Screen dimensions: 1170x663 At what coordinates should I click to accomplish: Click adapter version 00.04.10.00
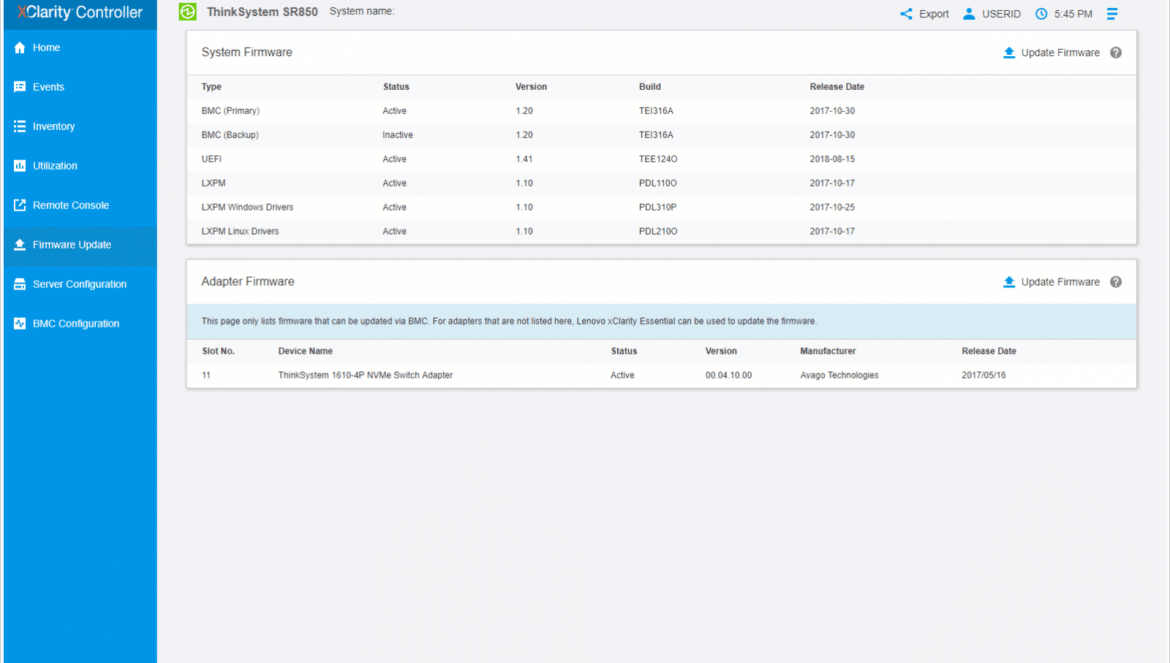pos(728,375)
